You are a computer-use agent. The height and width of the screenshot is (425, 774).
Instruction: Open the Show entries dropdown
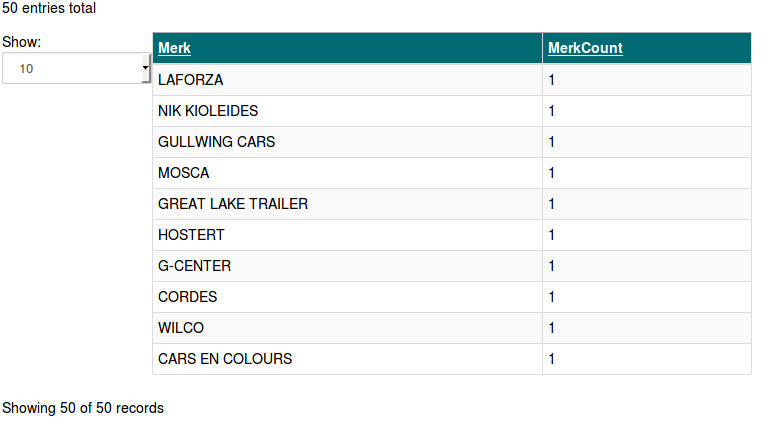pyautogui.click(x=75, y=68)
